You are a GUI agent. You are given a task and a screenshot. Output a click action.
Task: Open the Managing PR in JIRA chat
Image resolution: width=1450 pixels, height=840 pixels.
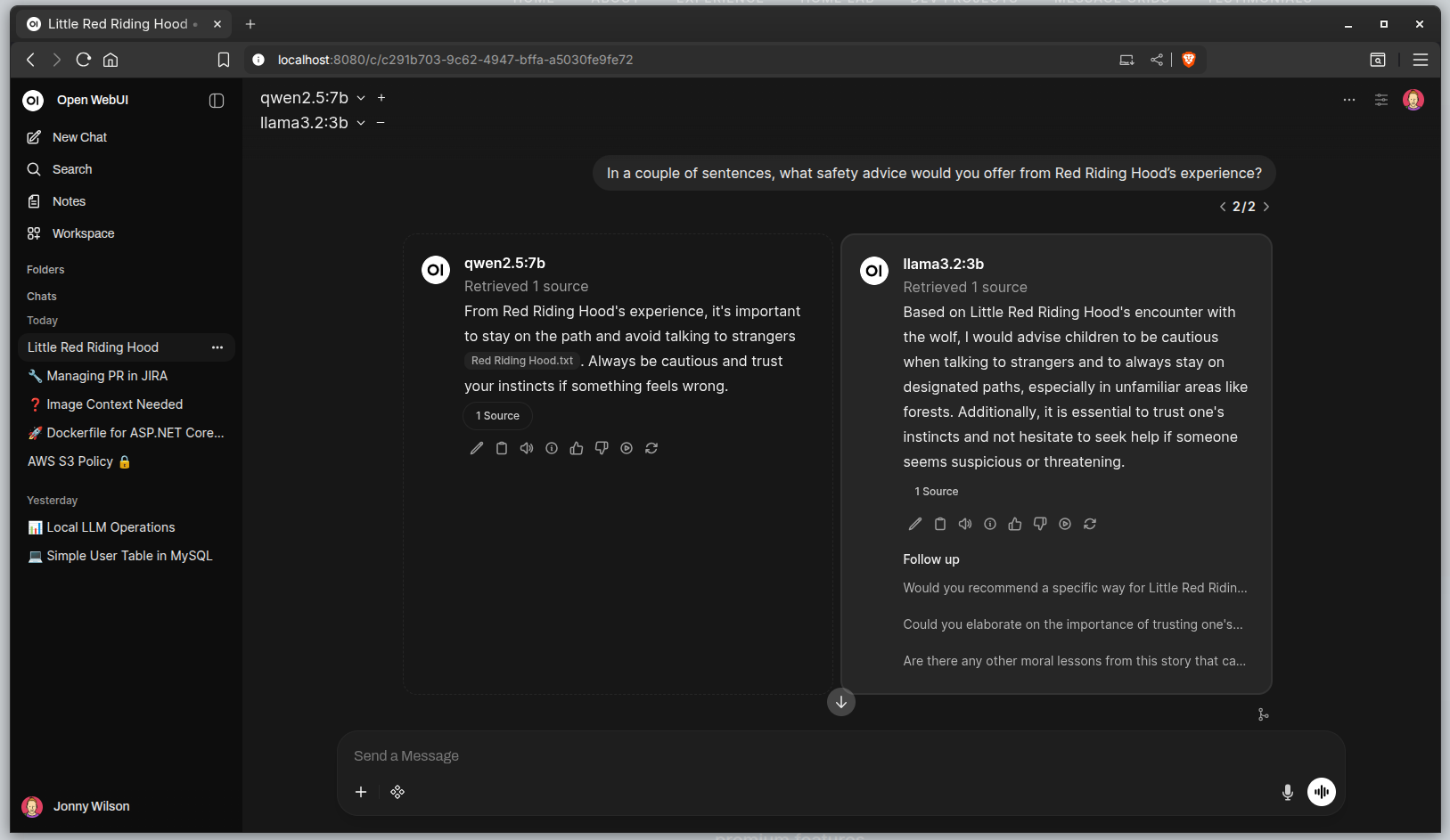point(107,376)
